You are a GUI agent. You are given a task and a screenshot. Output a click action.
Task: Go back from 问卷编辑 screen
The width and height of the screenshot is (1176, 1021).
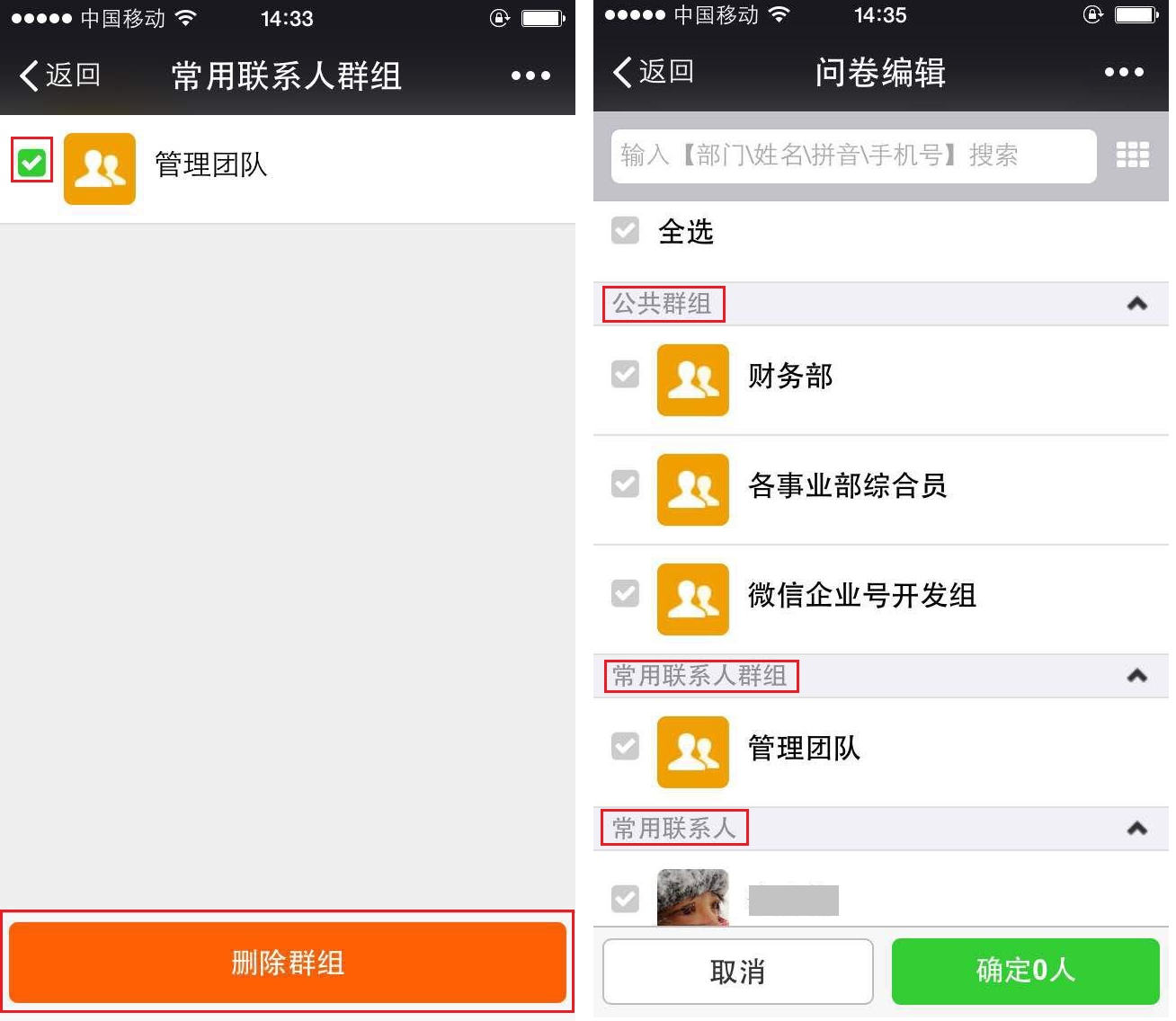click(x=653, y=72)
